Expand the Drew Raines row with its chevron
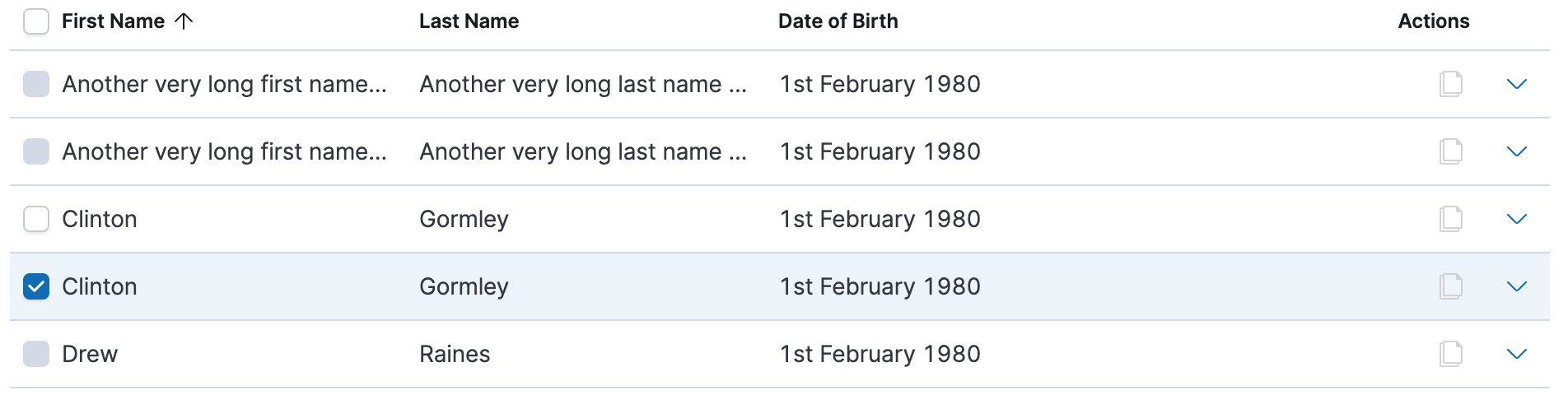The width and height of the screenshot is (1568, 395). click(x=1516, y=354)
